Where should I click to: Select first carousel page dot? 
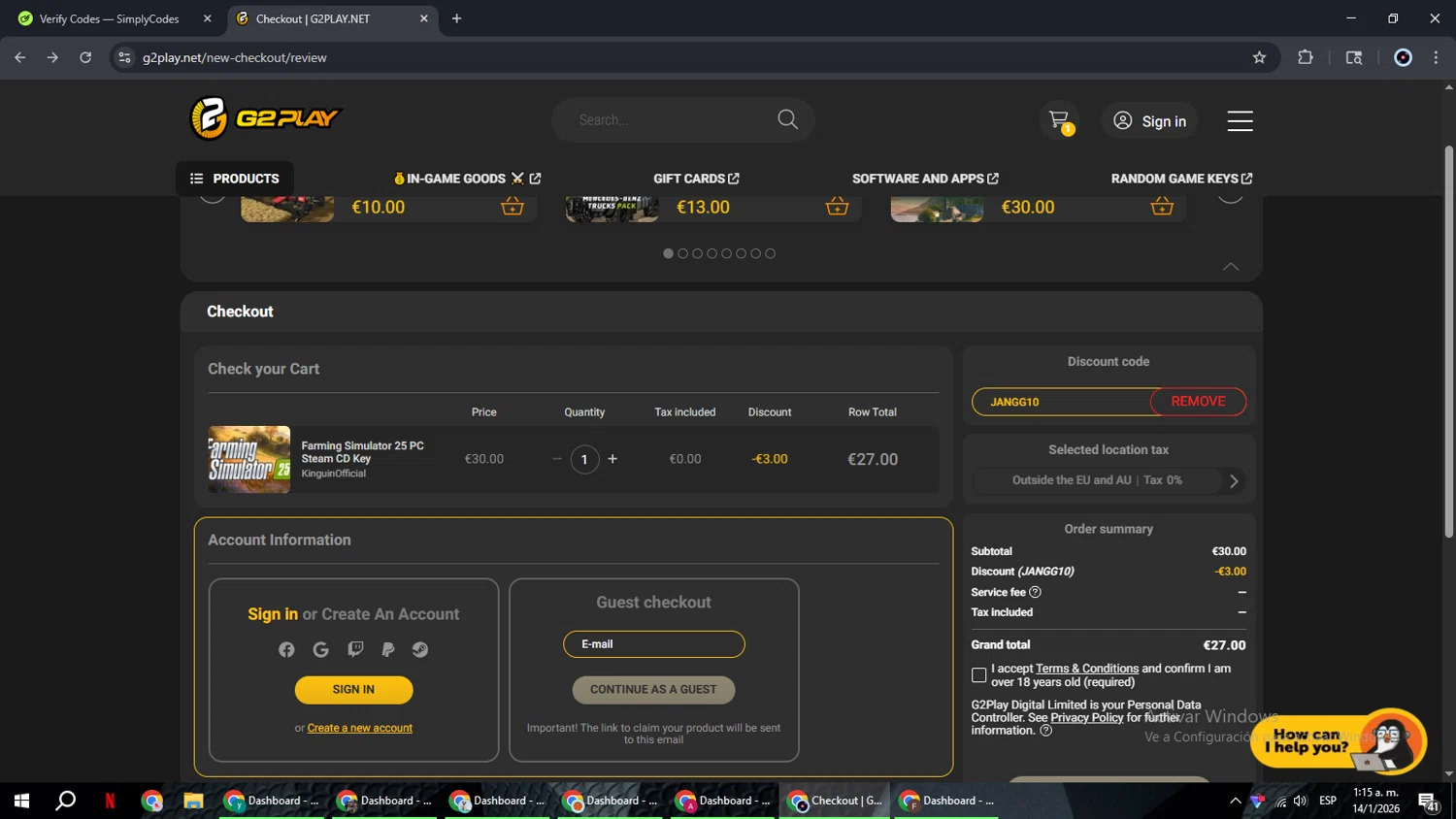click(x=668, y=253)
